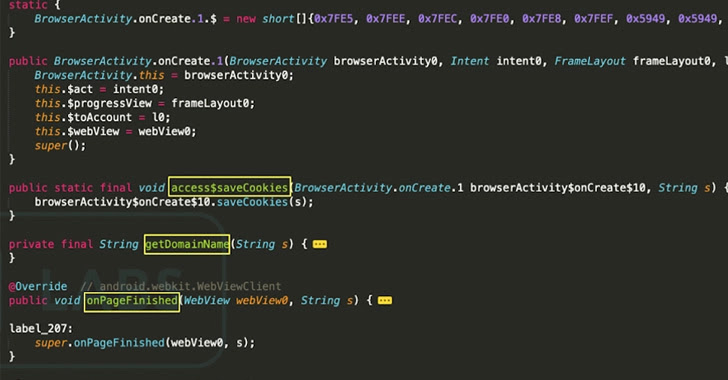This screenshot has width=728, height=380.
Task: Click the this.$webView = webView0 line
Action: (116, 131)
